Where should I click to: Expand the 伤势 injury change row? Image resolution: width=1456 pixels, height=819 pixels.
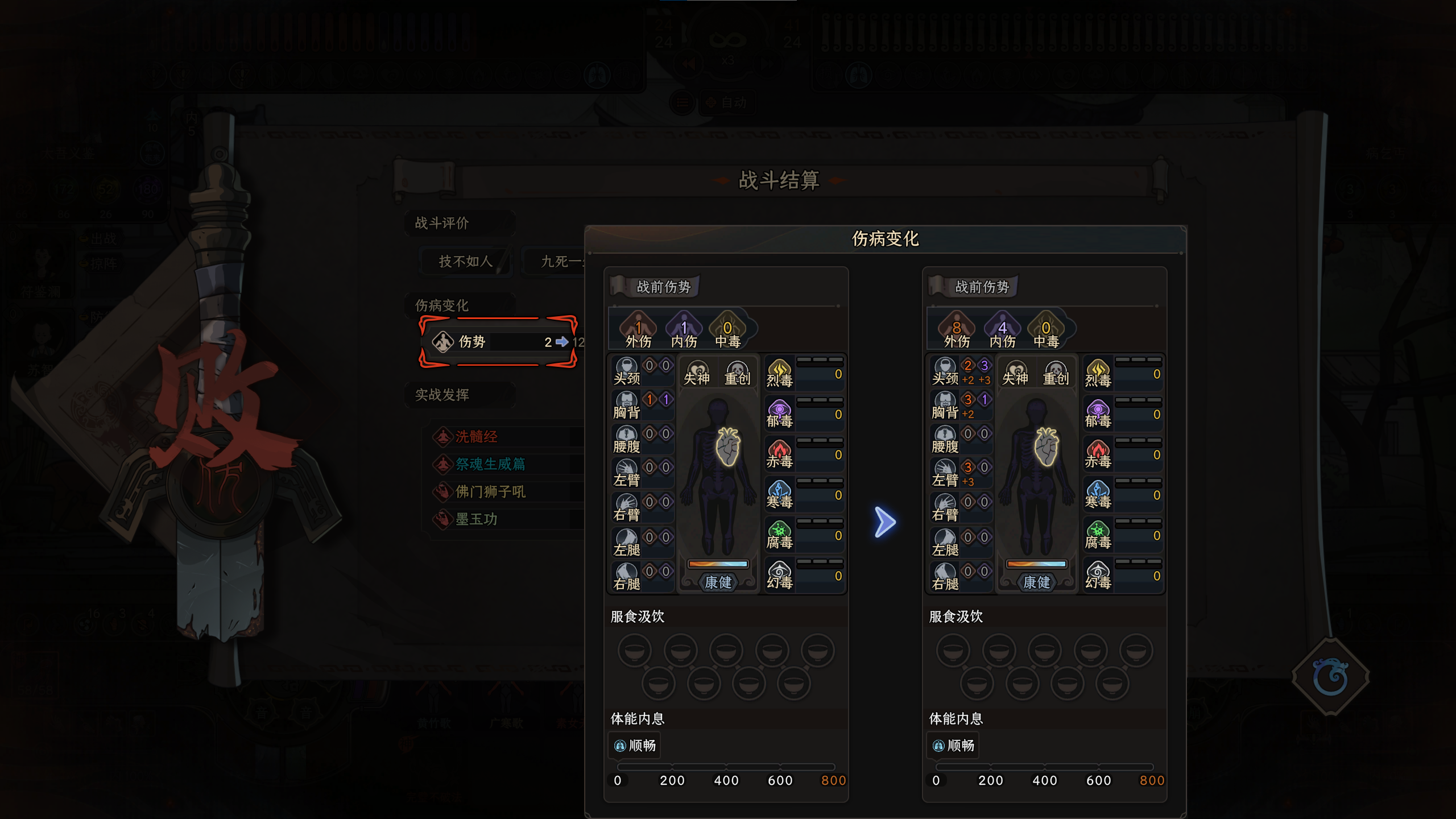click(x=499, y=342)
